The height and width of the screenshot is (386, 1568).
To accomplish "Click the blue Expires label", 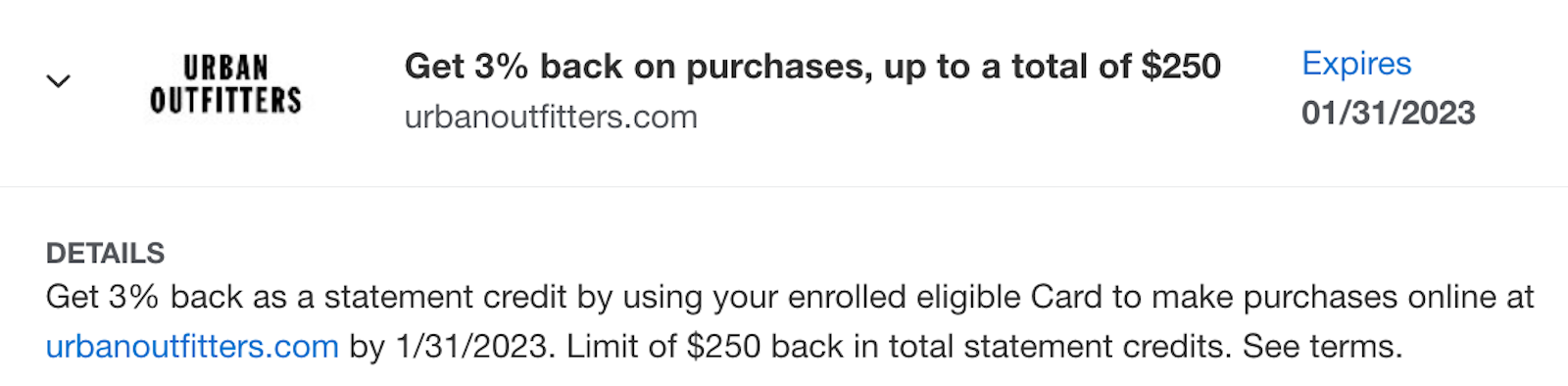I will pos(1356,64).
